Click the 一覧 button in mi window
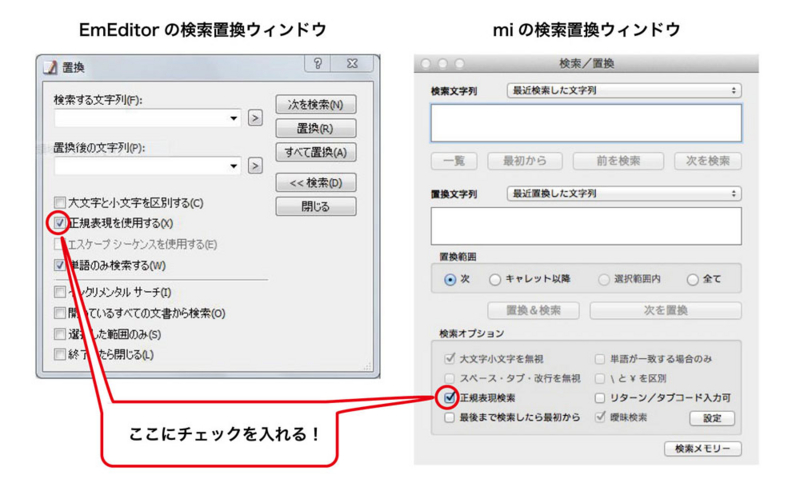The width and height of the screenshot is (800, 491). tap(454, 161)
